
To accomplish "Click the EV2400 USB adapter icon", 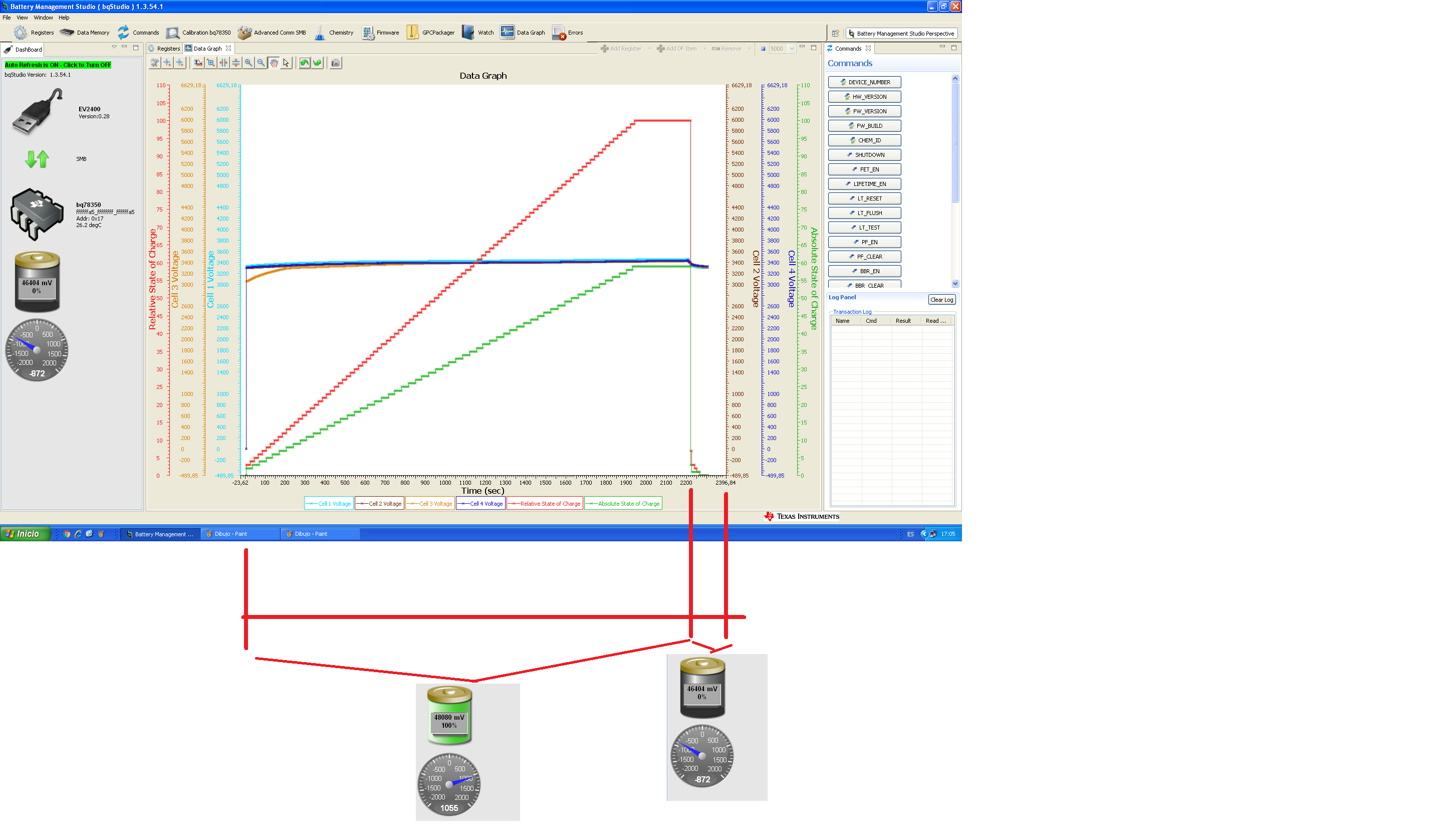I will pos(38,112).
